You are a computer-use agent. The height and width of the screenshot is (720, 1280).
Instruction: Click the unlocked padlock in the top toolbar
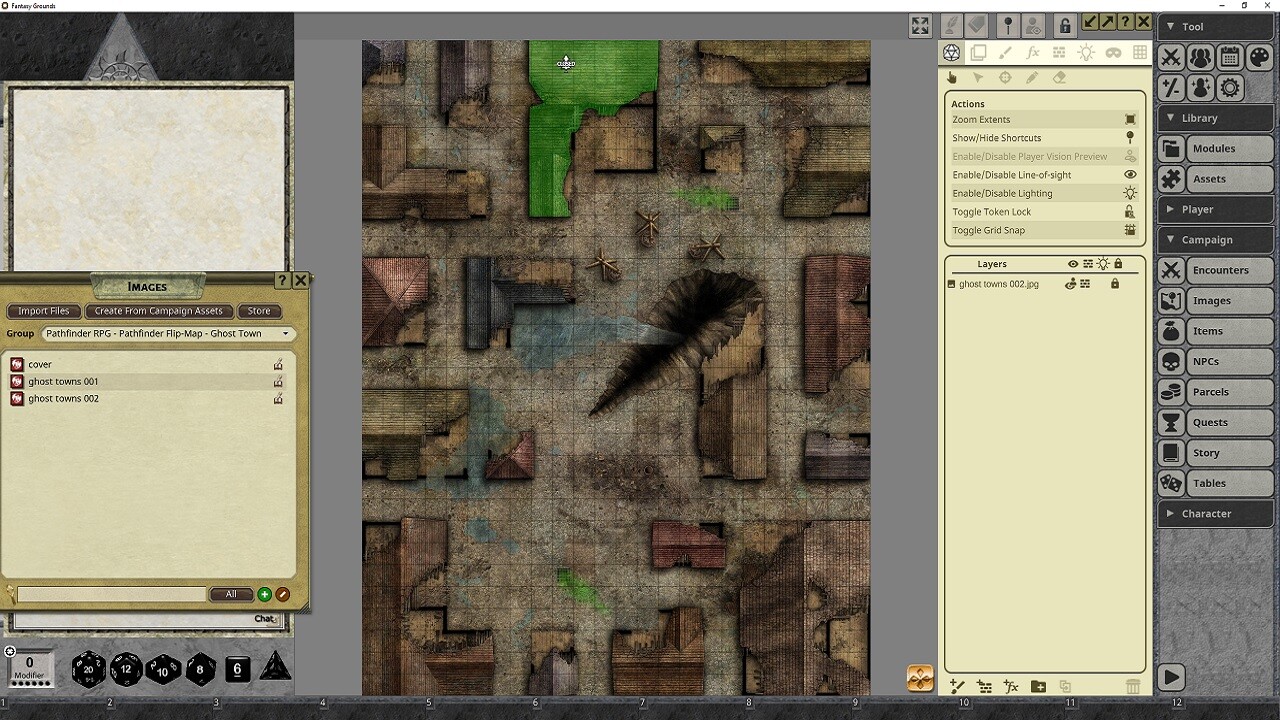tap(1065, 21)
